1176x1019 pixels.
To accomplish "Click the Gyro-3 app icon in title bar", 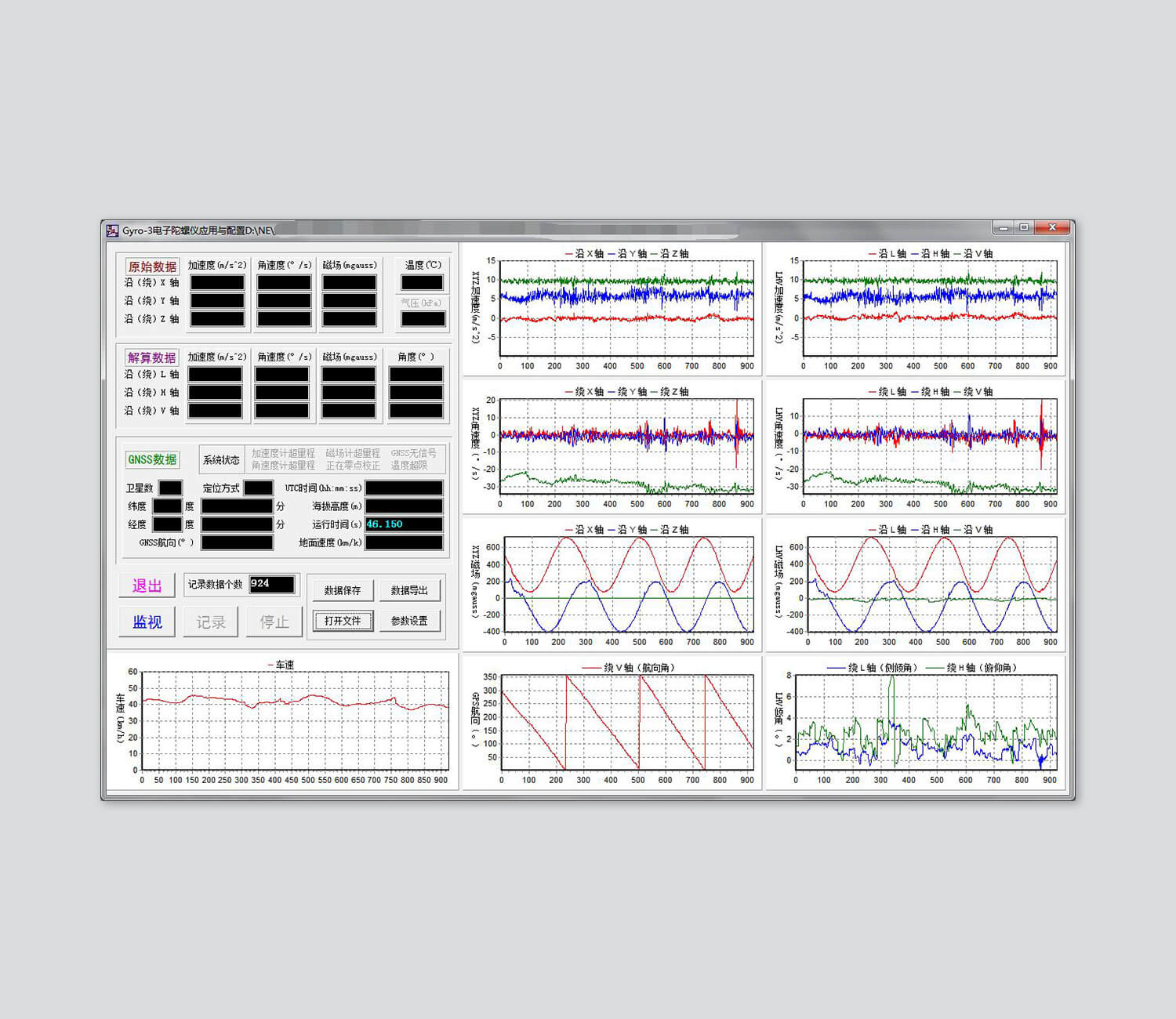I will pyautogui.click(x=112, y=230).
